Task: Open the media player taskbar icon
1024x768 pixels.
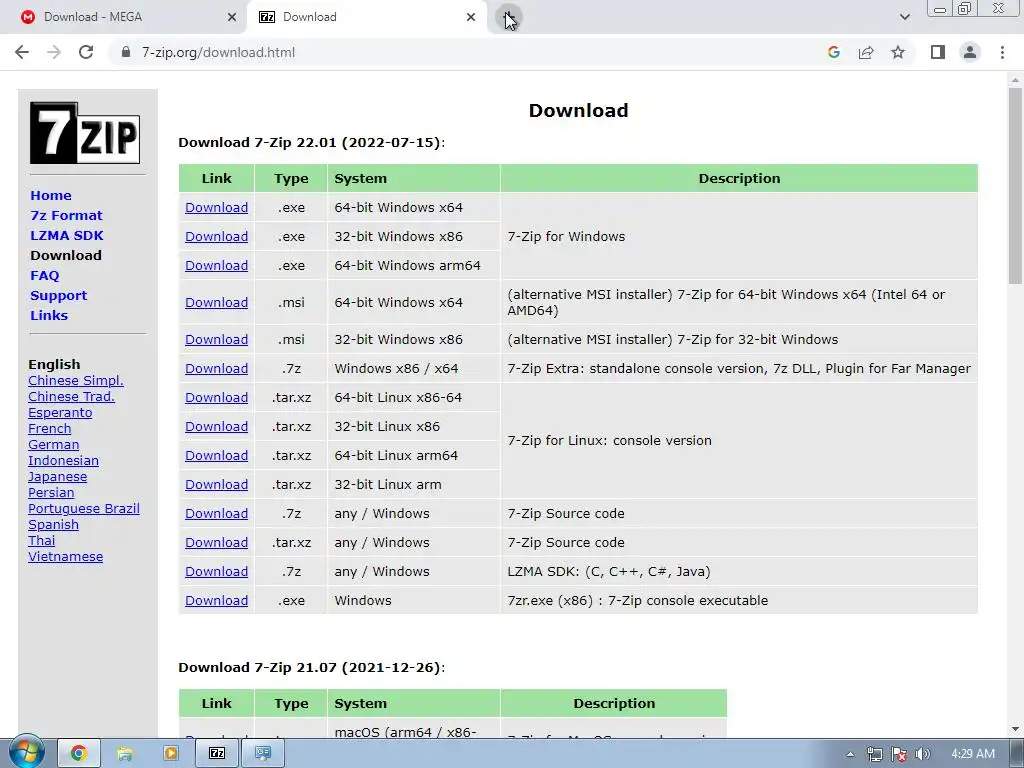Action: (x=170, y=754)
